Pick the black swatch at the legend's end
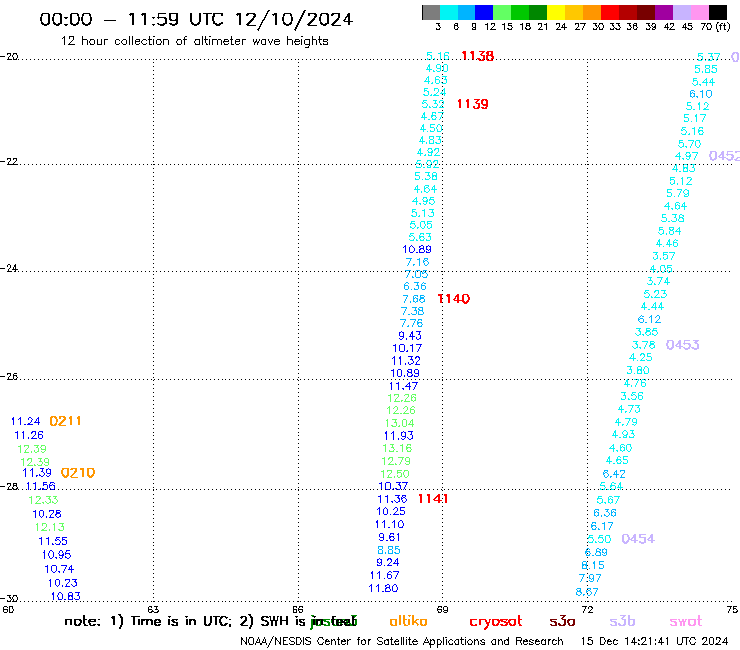Screen dimensions: 740x650 coord(718,12)
